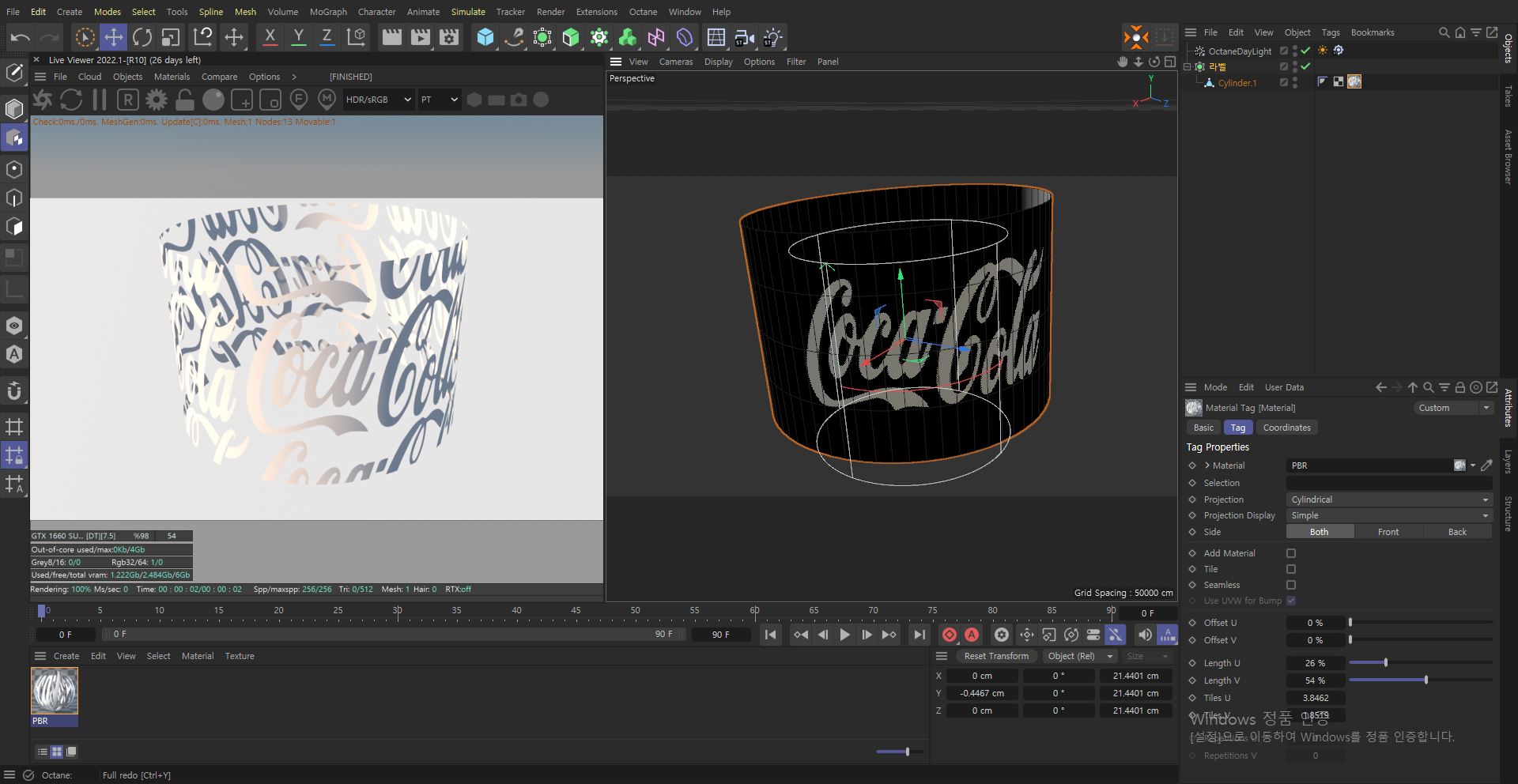The image size is (1518, 784).
Task: Set Side to Back
Action: pyautogui.click(x=1457, y=532)
